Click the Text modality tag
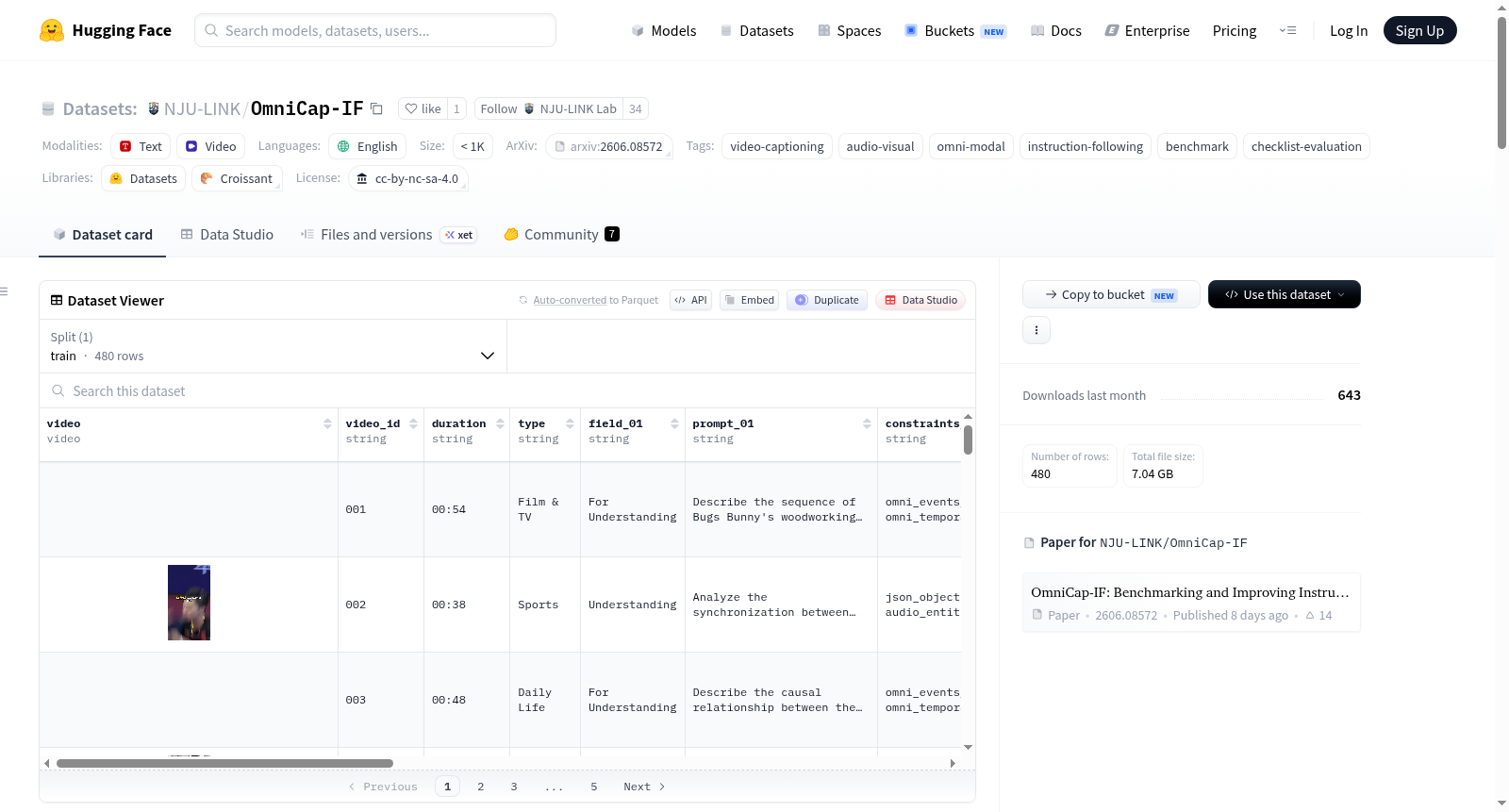 tap(141, 146)
